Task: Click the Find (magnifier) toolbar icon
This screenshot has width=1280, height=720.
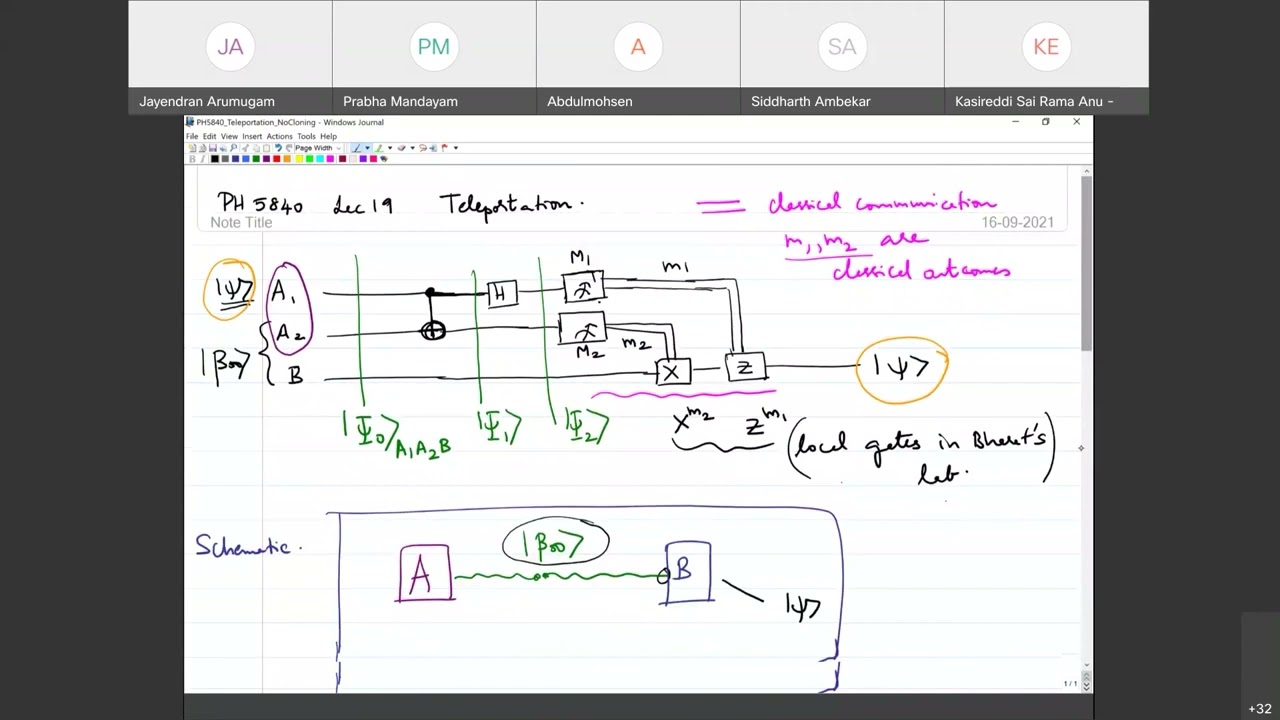Action: click(x=233, y=148)
